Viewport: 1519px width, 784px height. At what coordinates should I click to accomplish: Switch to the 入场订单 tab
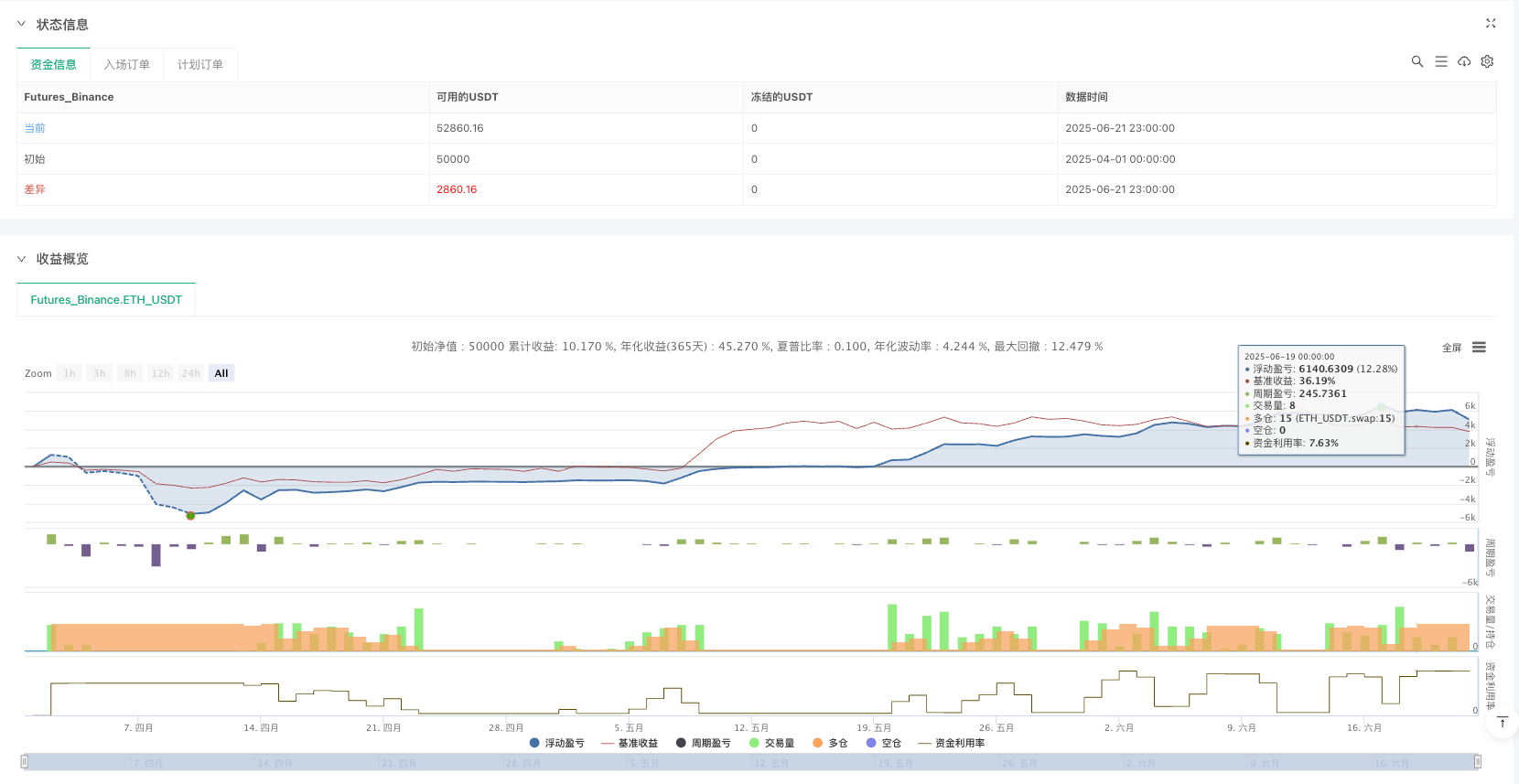tap(126, 64)
